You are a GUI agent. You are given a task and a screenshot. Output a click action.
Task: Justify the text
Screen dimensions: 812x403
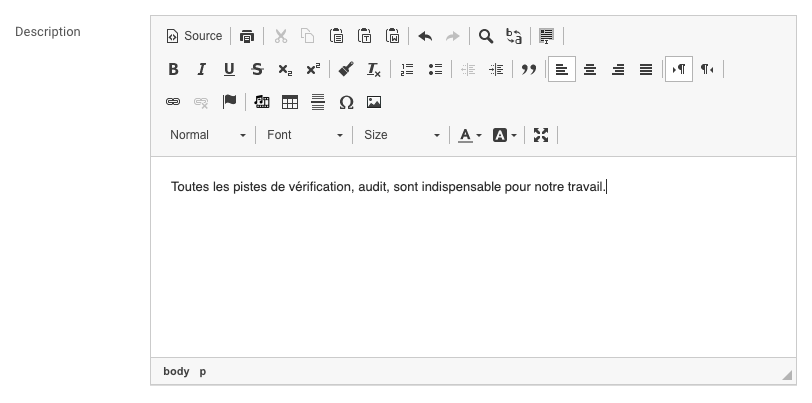click(646, 69)
